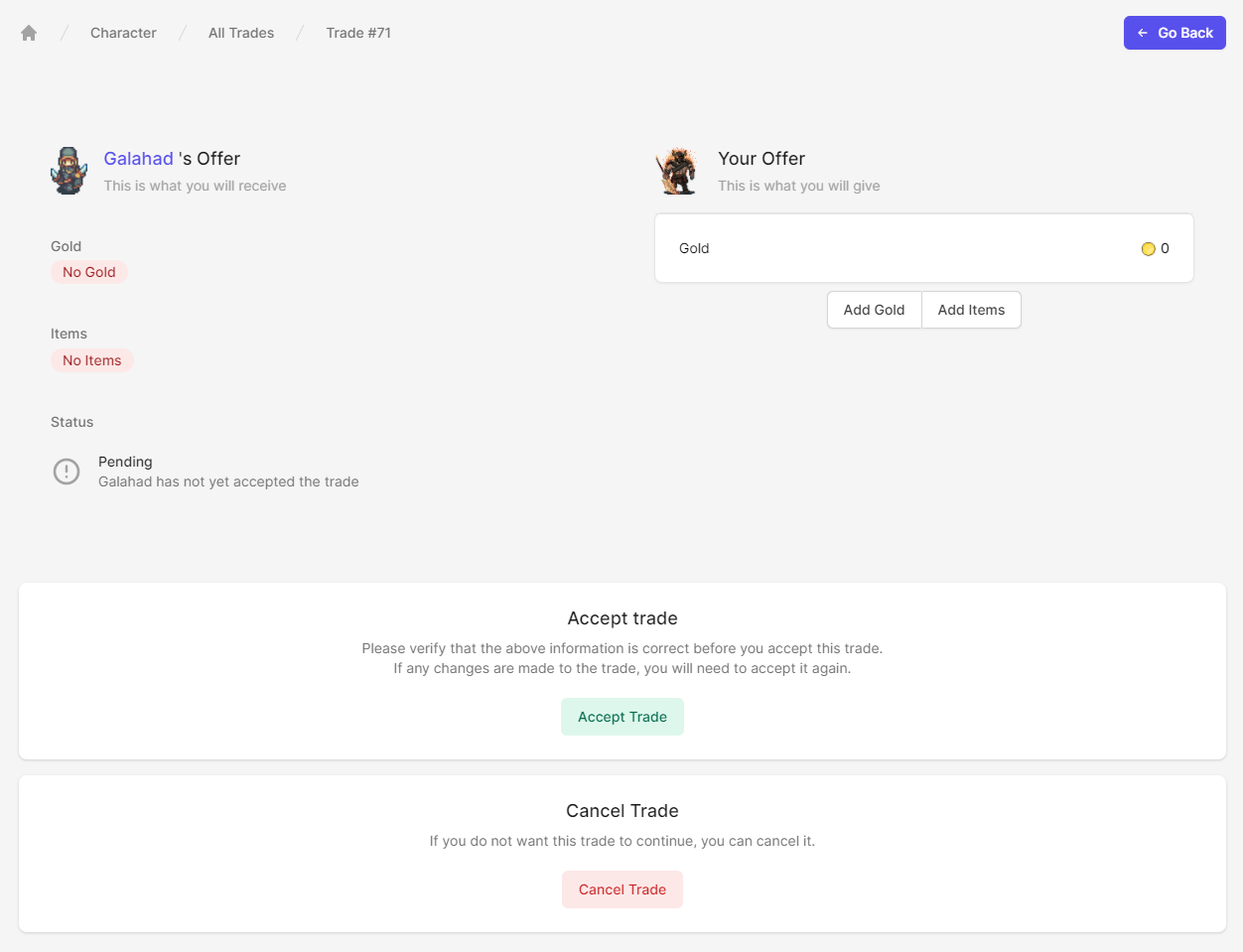
Task: Click 'This is what you will receive' text
Action: coord(195,186)
